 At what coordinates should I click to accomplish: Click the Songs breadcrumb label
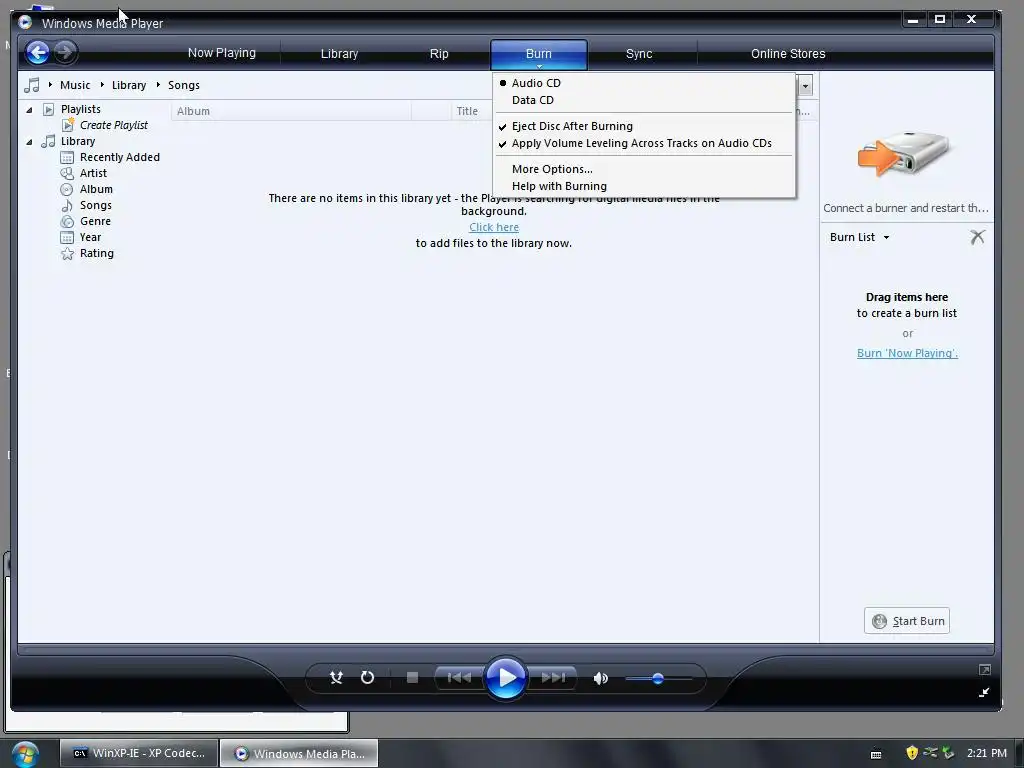click(184, 85)
